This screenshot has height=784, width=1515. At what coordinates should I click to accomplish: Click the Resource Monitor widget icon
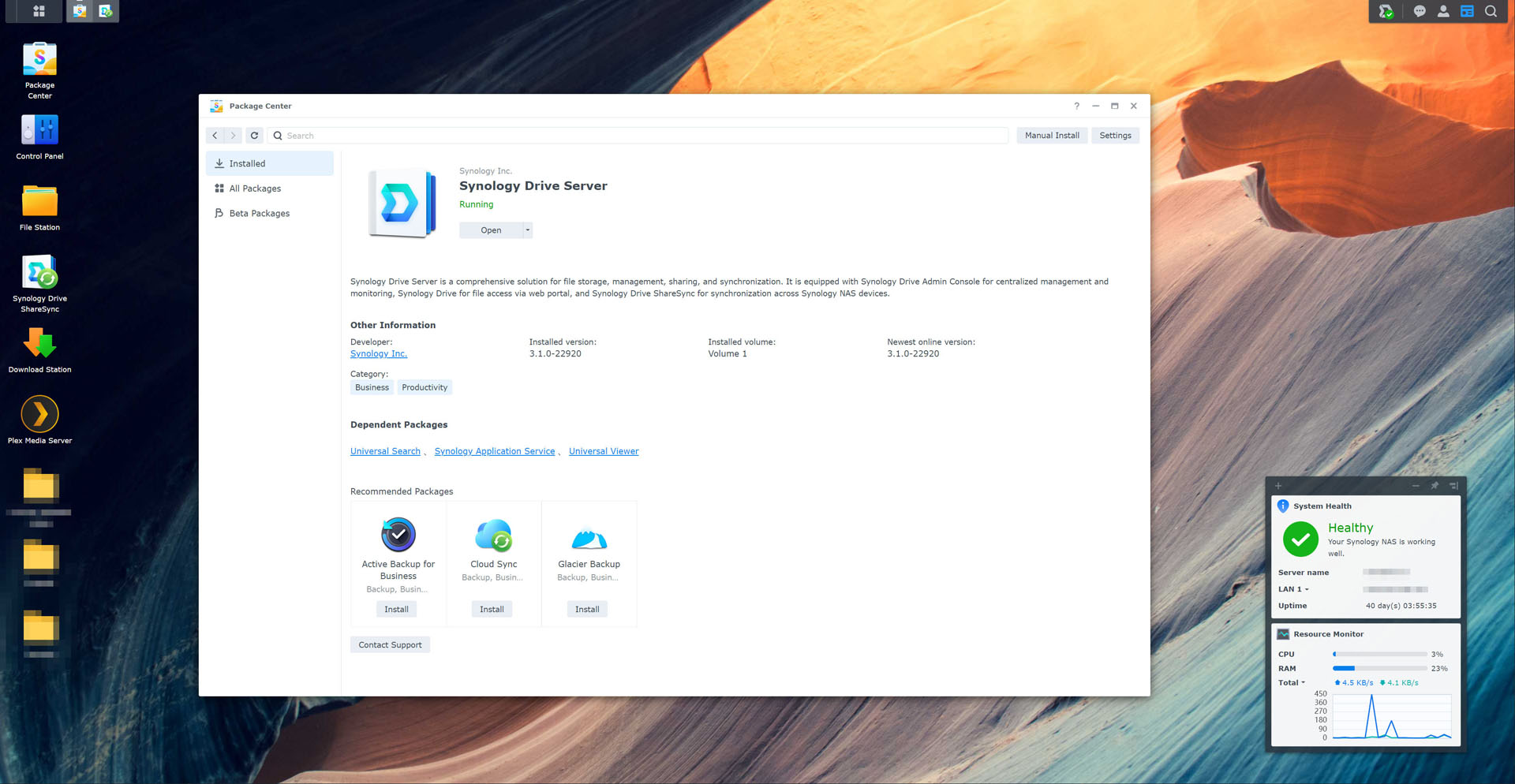(x=1283, y=634)
